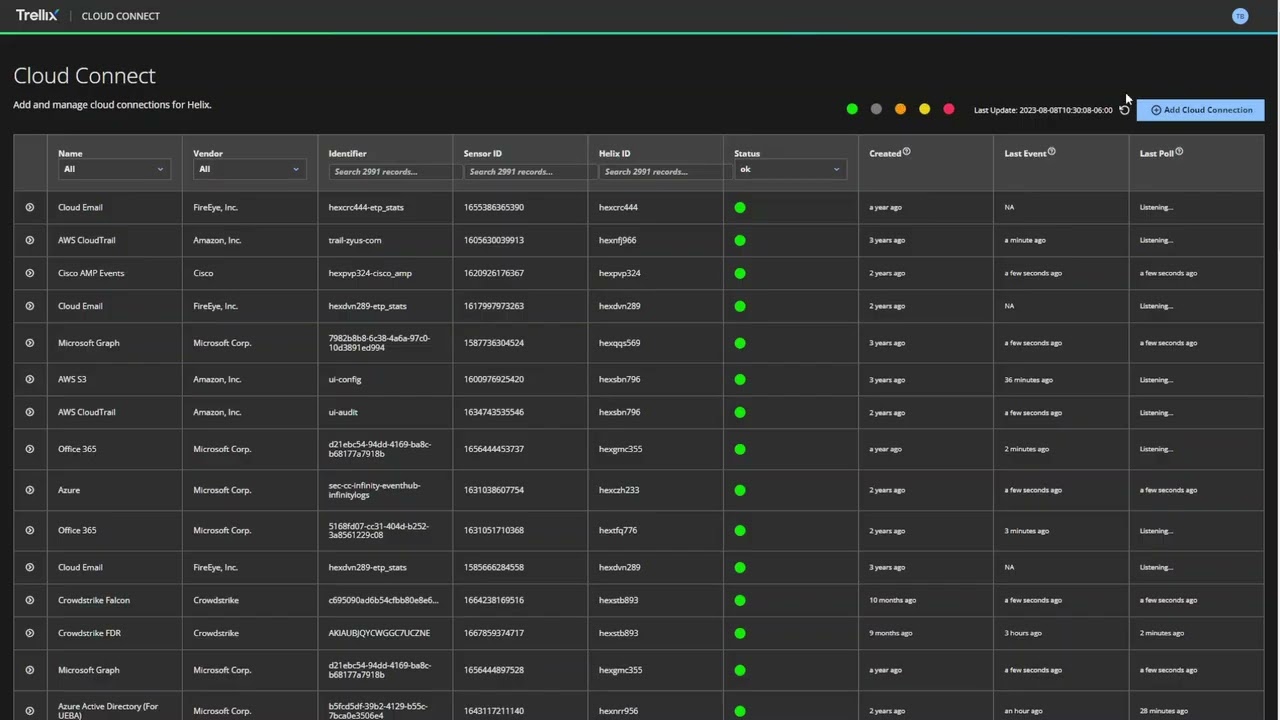Expand the Microsoft Graph row with sensor 1656444897528
Image resolution: width=1280 pixels, height=720 pixels.
pos(30,670)
